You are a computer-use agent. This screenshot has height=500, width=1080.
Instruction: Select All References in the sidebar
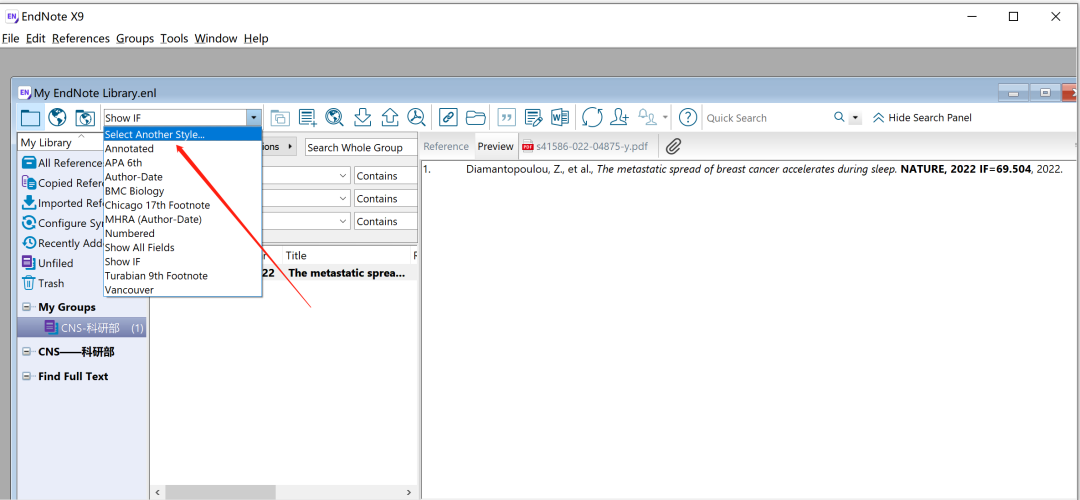click(x=62, y=163)
